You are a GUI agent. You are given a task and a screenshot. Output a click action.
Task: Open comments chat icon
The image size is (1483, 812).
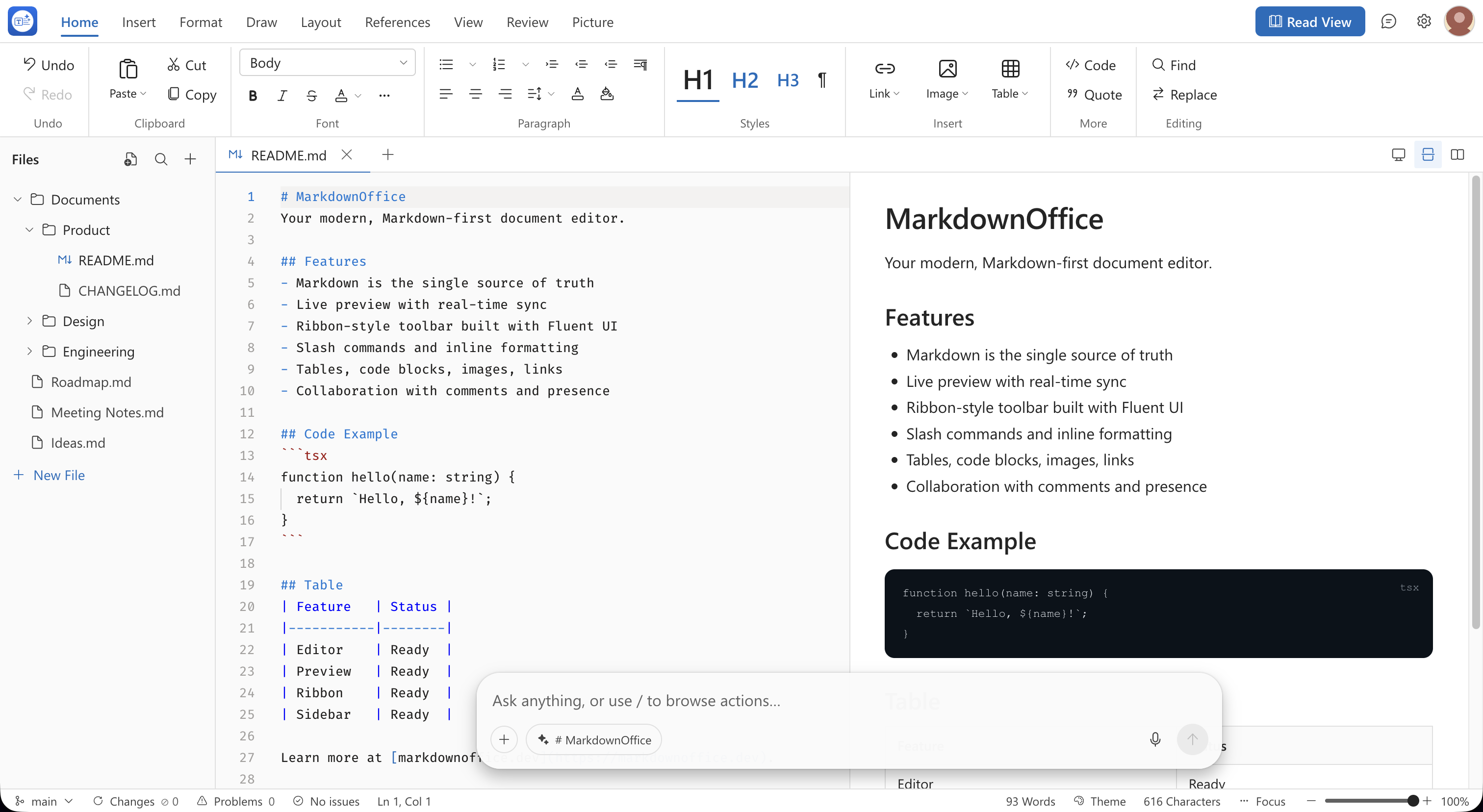click(1388, 22)
